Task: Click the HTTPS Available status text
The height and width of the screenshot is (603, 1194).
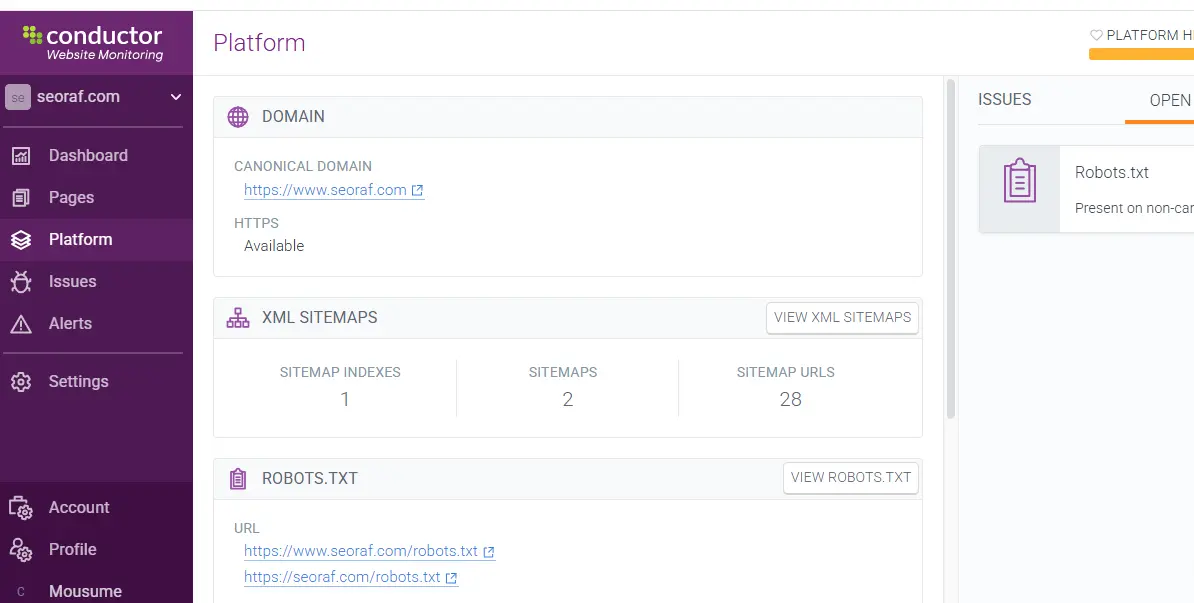Action: coord(273,246)
